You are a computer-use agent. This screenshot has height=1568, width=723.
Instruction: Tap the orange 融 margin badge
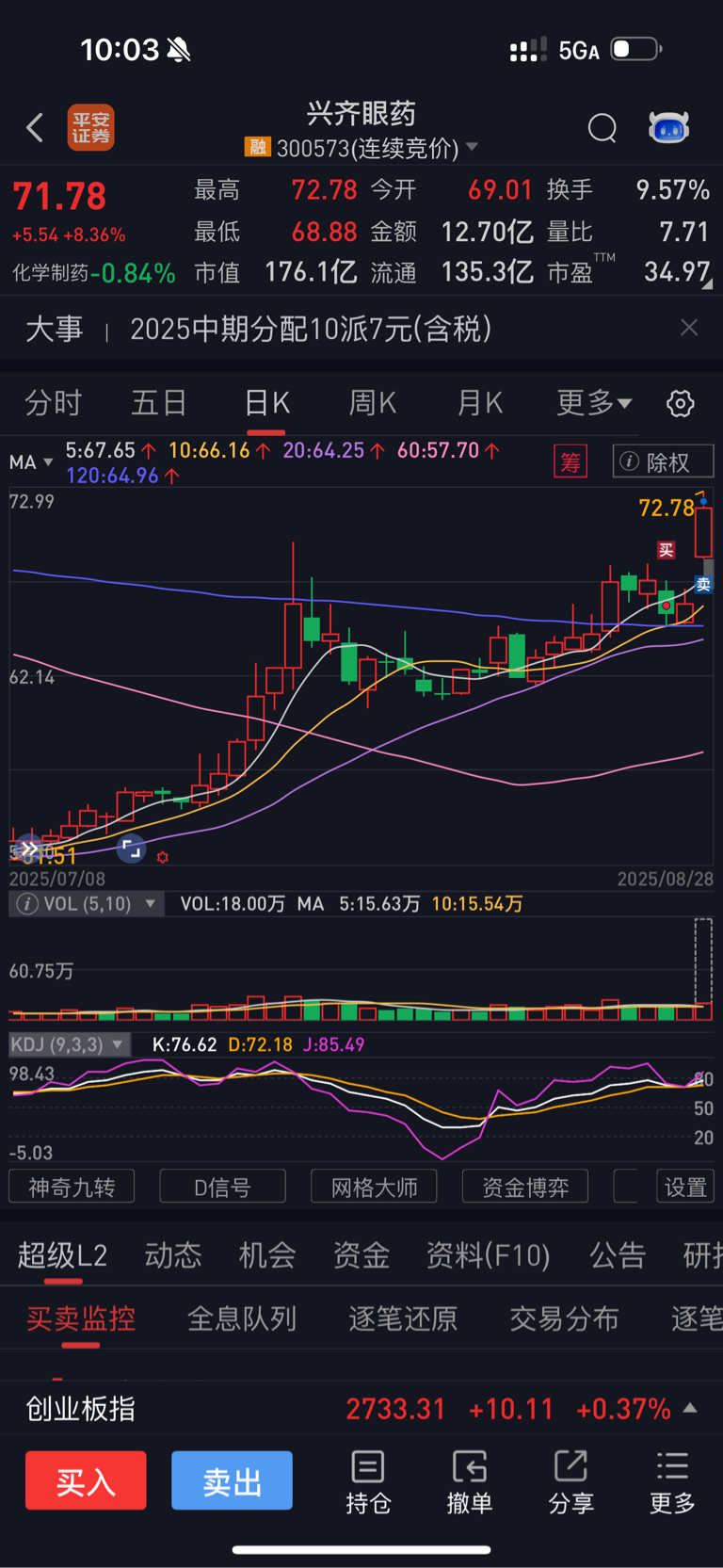257,147
